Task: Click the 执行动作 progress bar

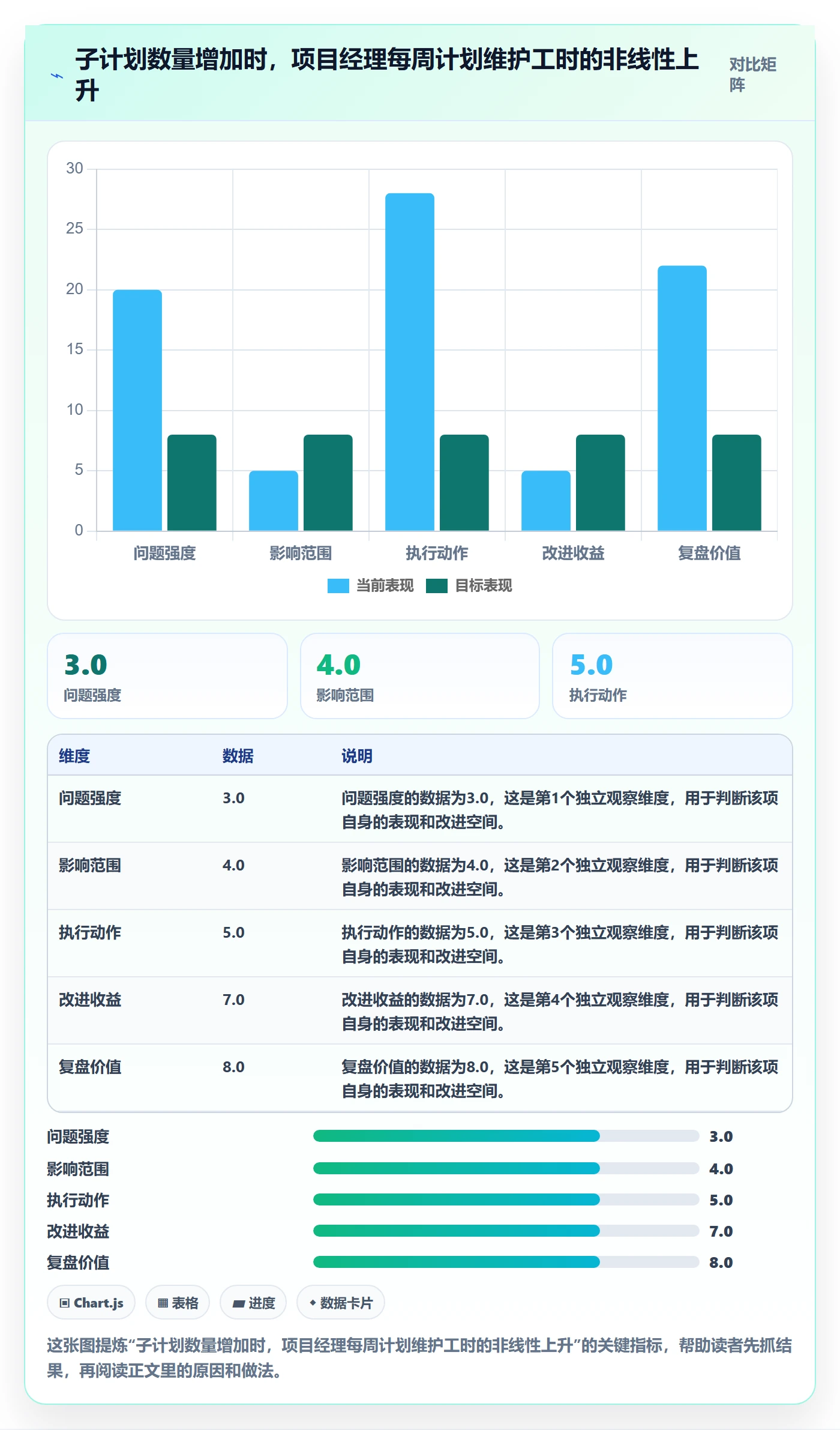Action: tap(506, 1199)
